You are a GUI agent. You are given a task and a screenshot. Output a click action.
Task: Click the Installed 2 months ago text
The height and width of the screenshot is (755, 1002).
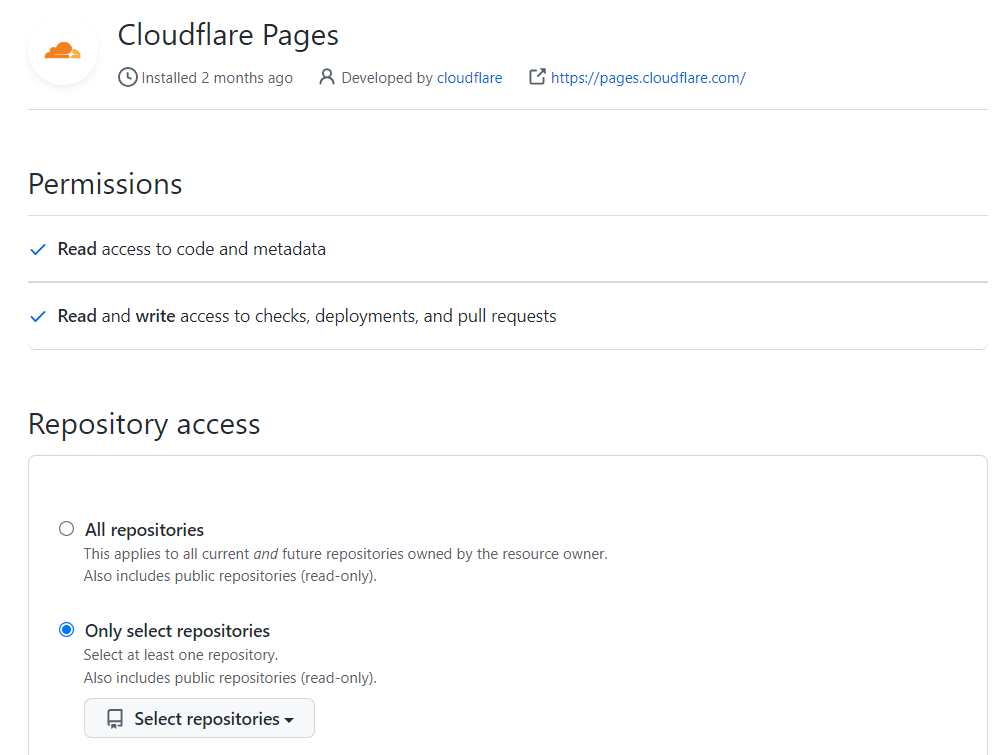(x=217, y=78)
